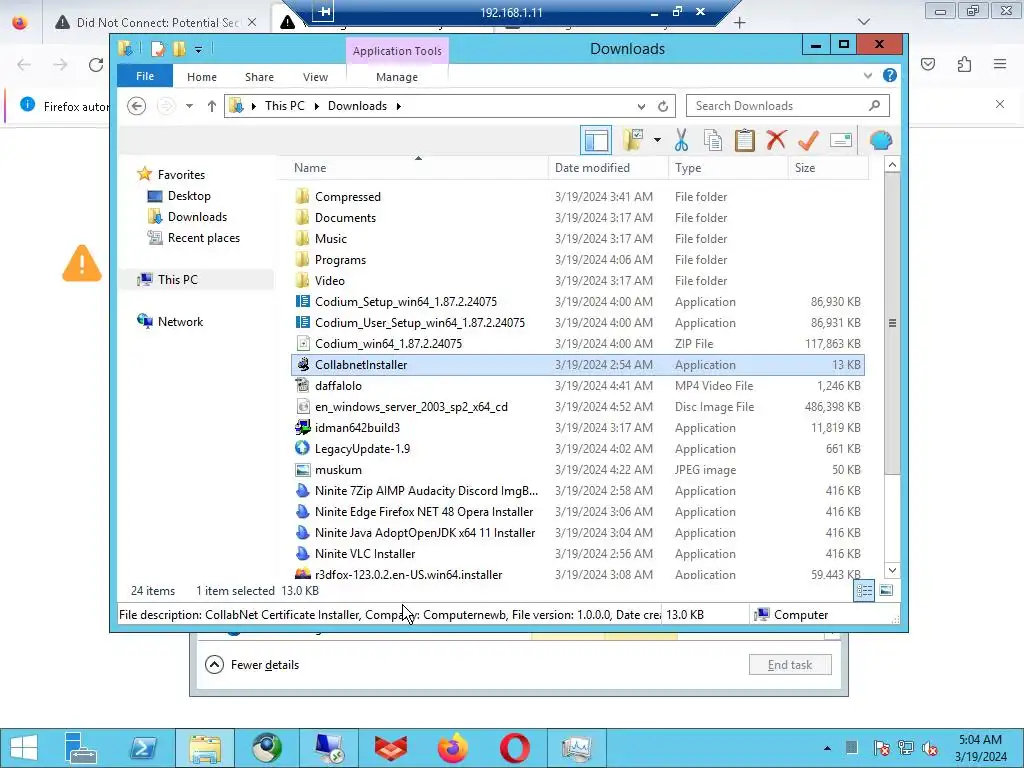Open the folder options dropdown arrow
The image size is (1024, 768).
(x=657, y=140)
